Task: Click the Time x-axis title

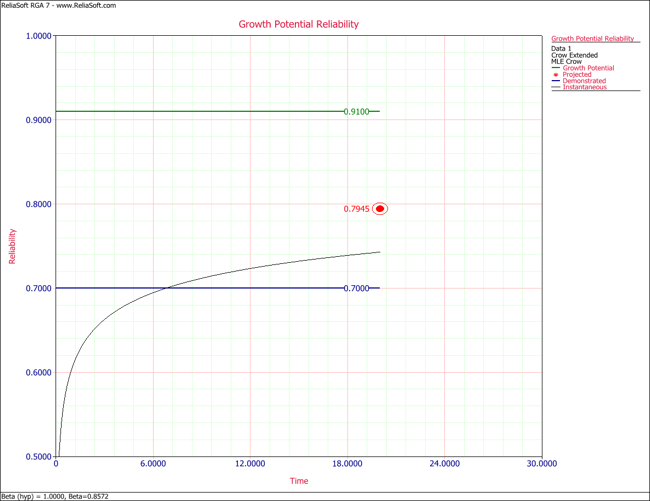Action: tap(299, 481)
